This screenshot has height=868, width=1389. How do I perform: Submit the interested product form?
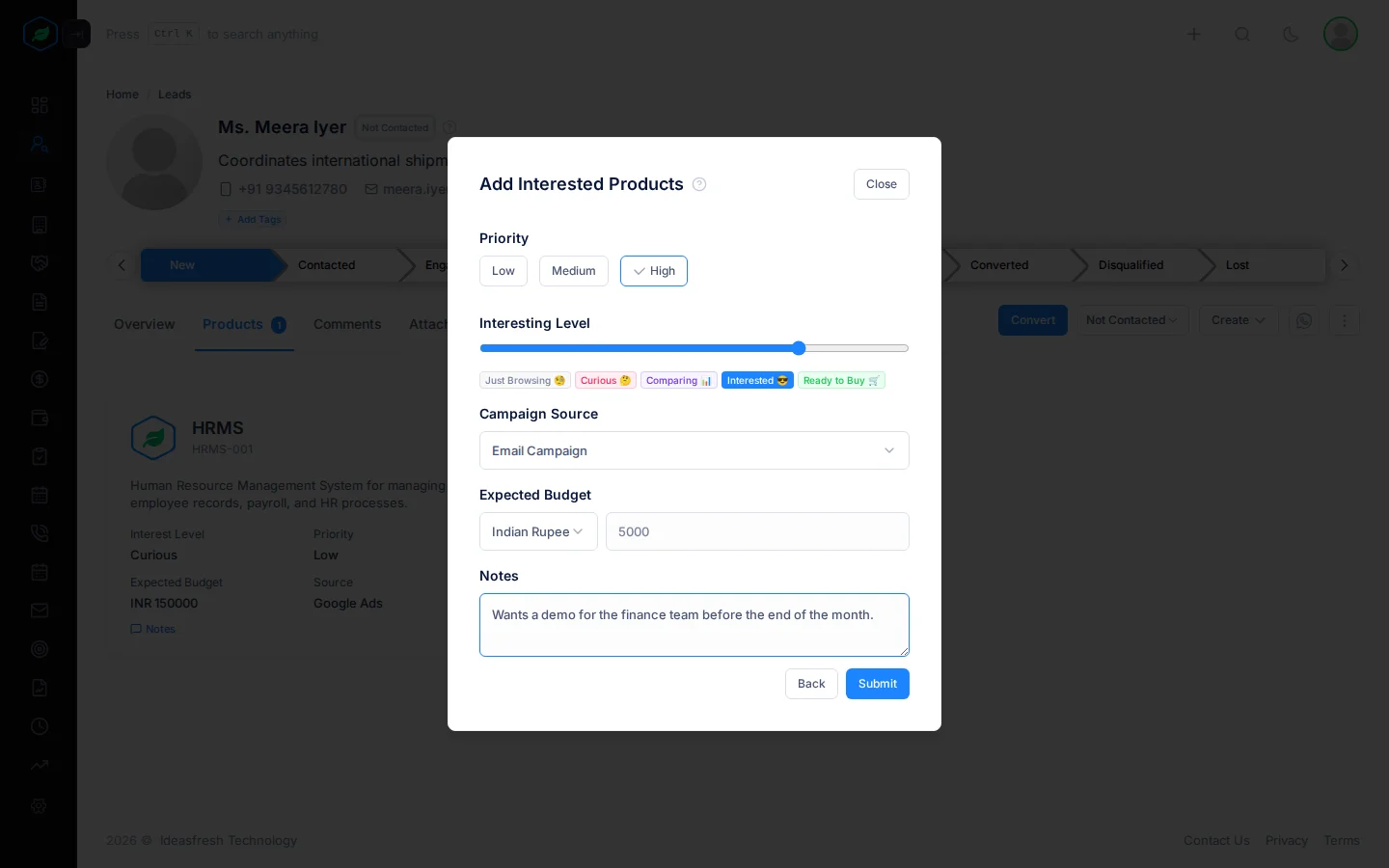[x=878, y=684]
